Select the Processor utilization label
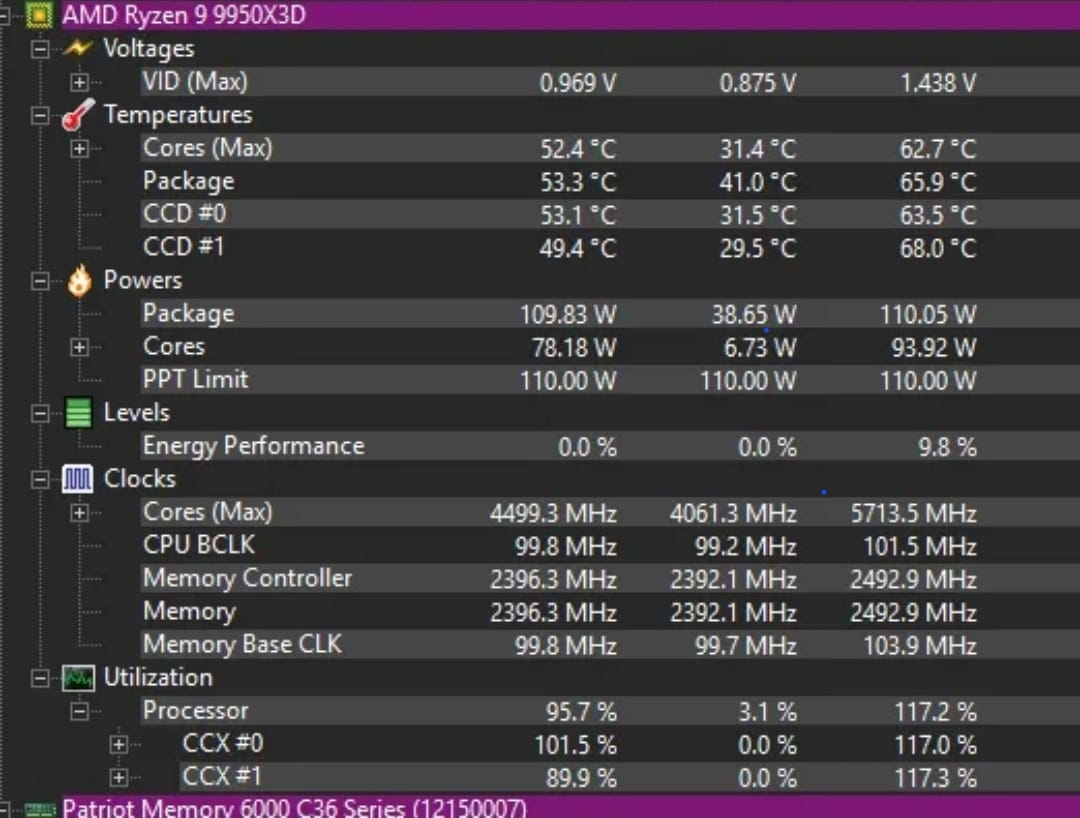This screenshot has width=1080, height=818. click(195, 711)
